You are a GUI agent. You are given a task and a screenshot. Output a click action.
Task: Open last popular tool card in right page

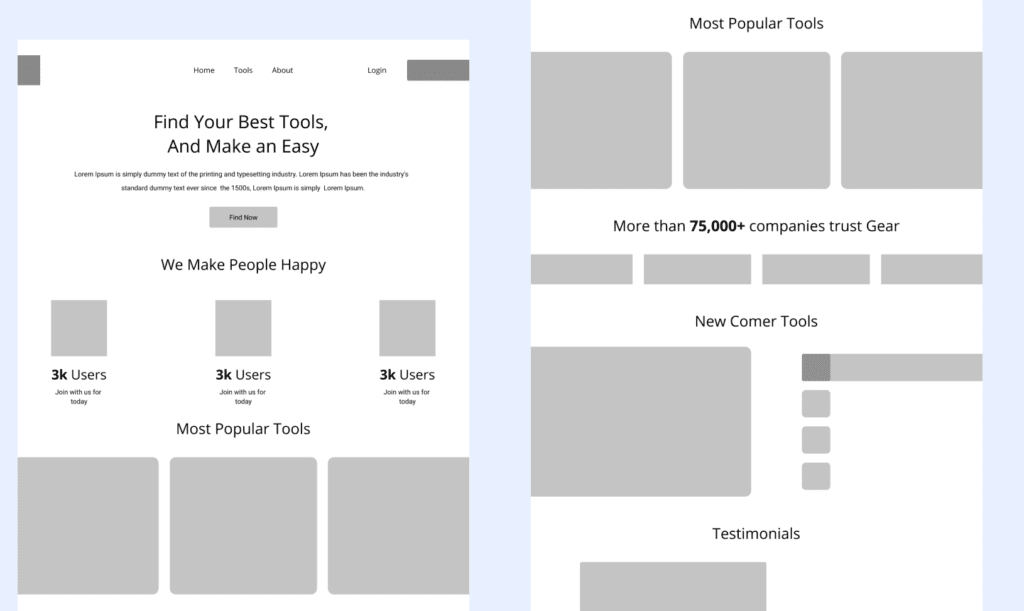pos(912,120)
